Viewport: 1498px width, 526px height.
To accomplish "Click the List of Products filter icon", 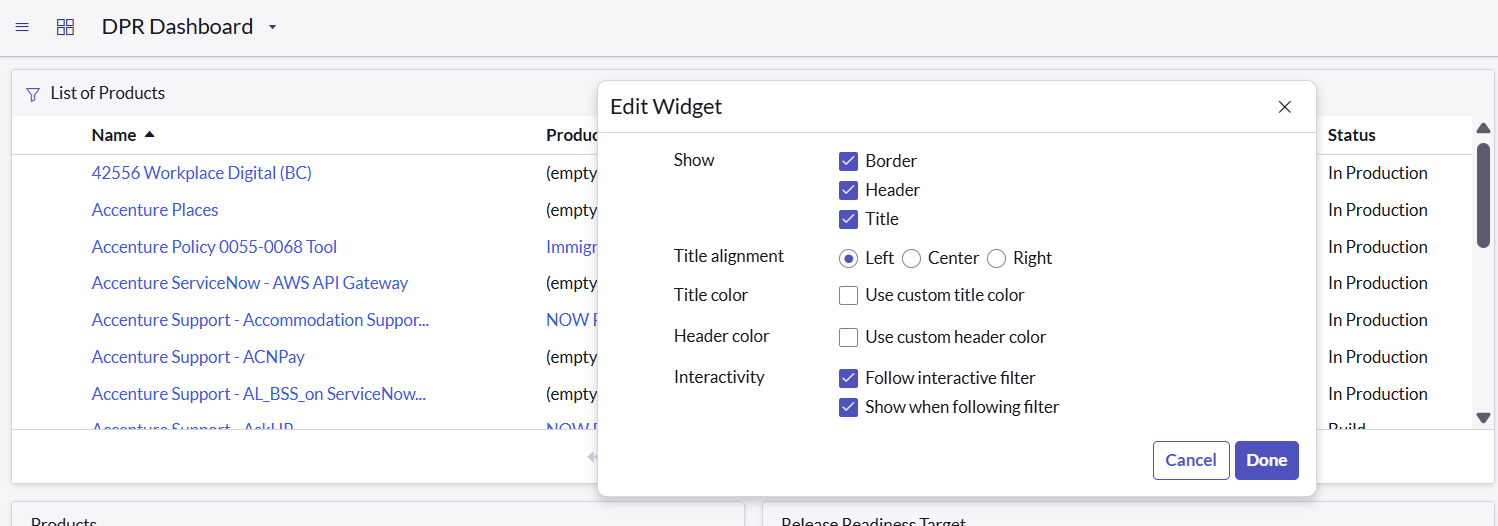I will tap(33, 94).
